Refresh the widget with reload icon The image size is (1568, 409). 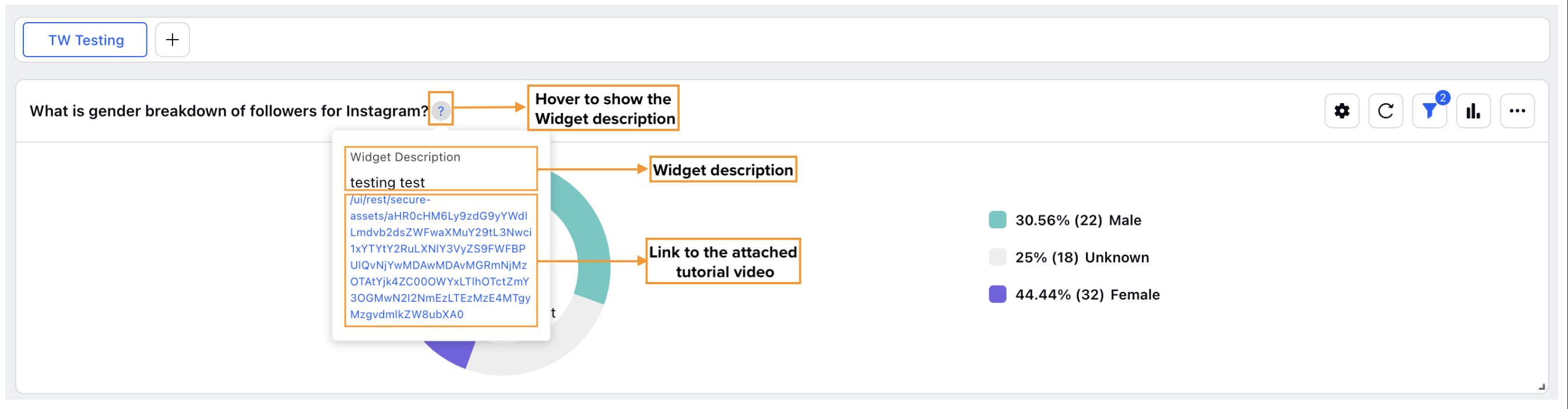pos(1386,111)
